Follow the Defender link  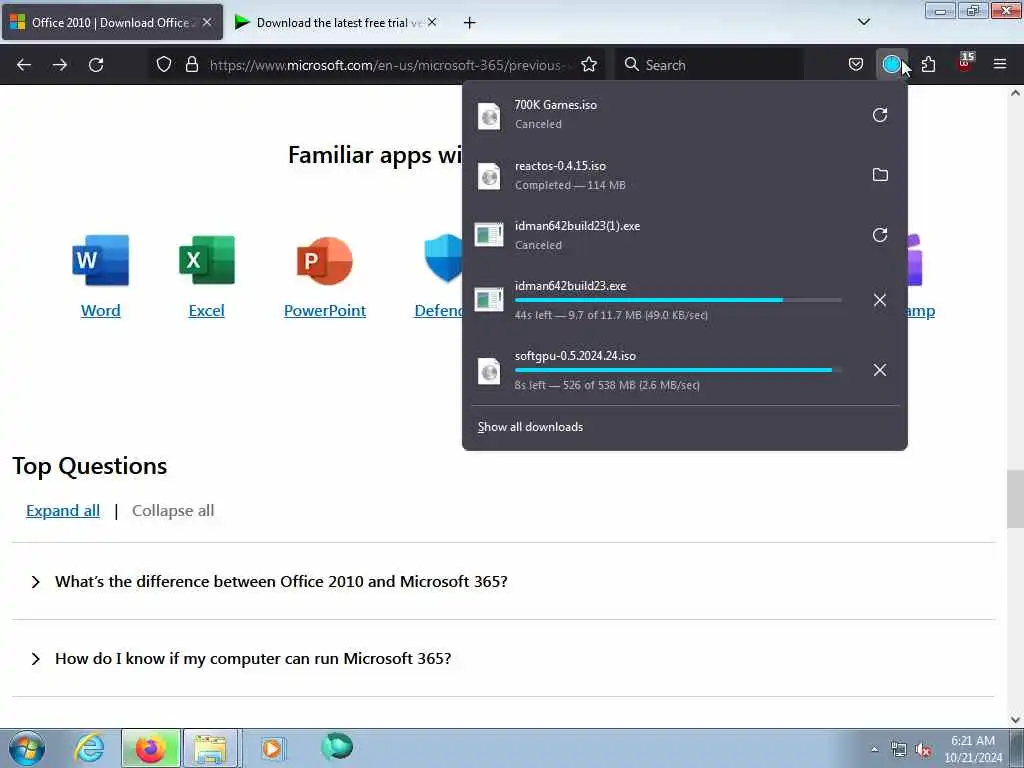(438, 311)
